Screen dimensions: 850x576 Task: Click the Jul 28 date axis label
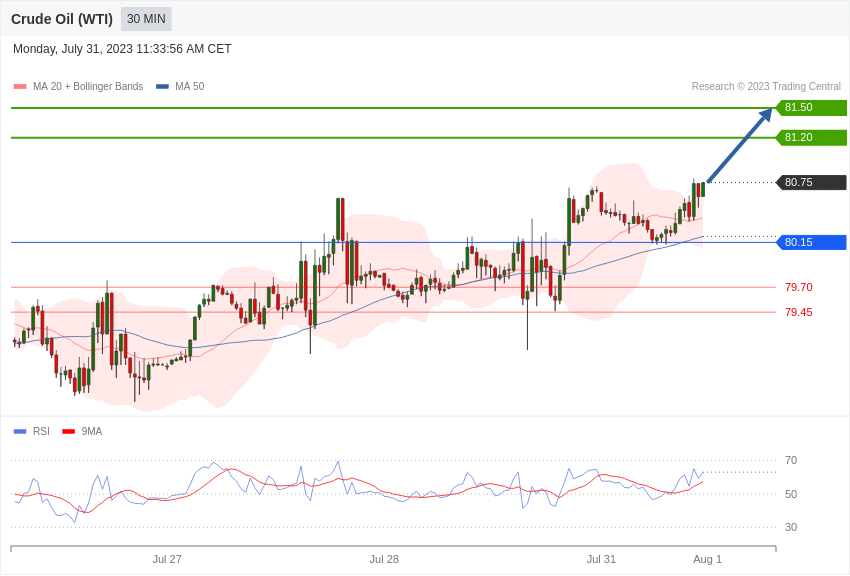point(384,559)
